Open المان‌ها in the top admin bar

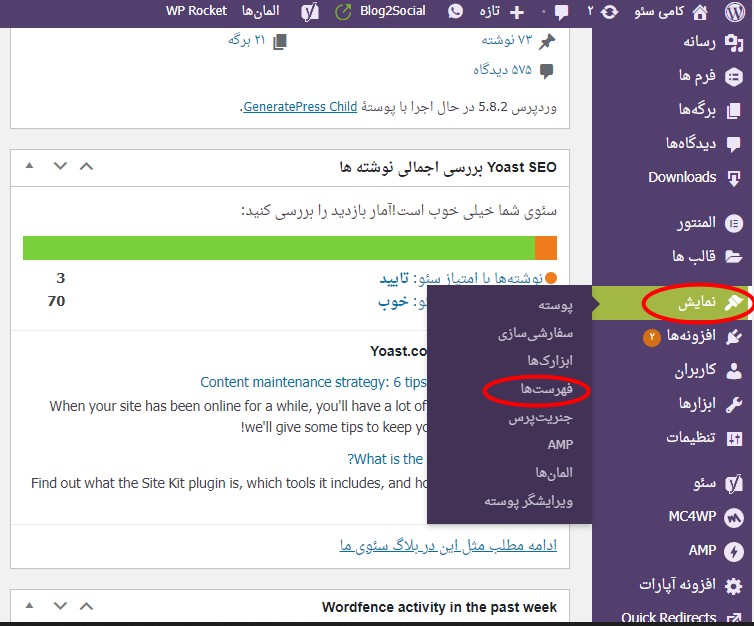[261, 11]
